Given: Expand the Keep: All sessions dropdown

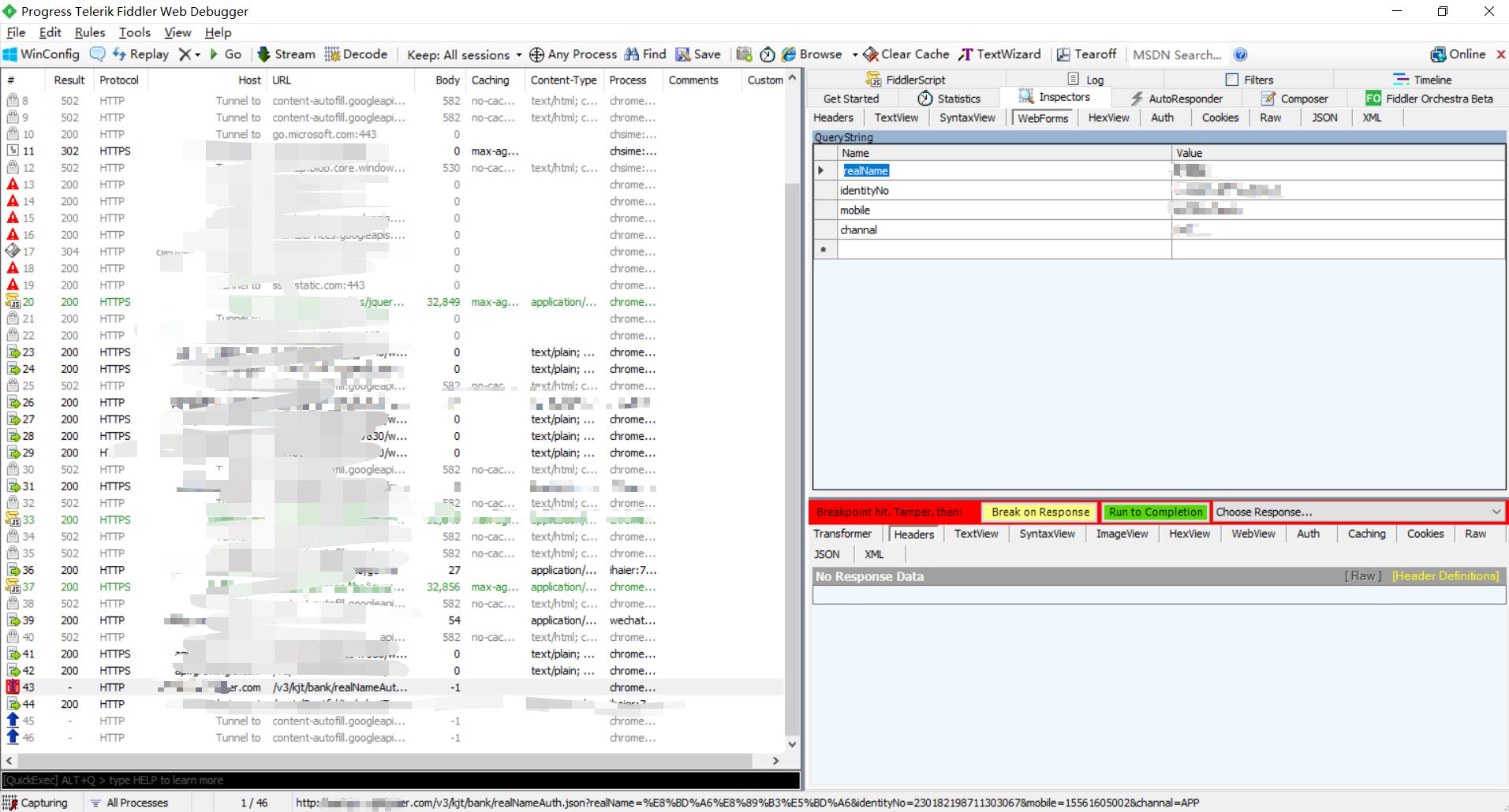Looking at the screenshot, I should coord(465,54).
